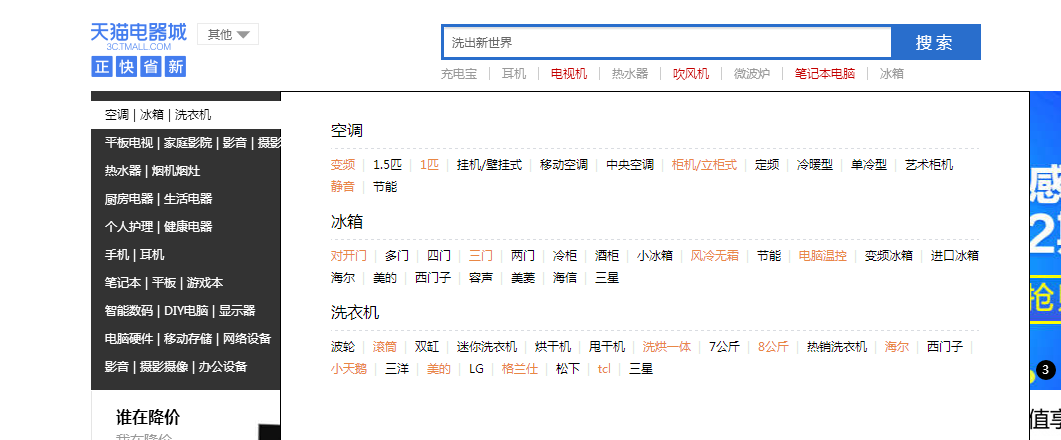Select 生活电器 in the left category menu

pos(188,199)
